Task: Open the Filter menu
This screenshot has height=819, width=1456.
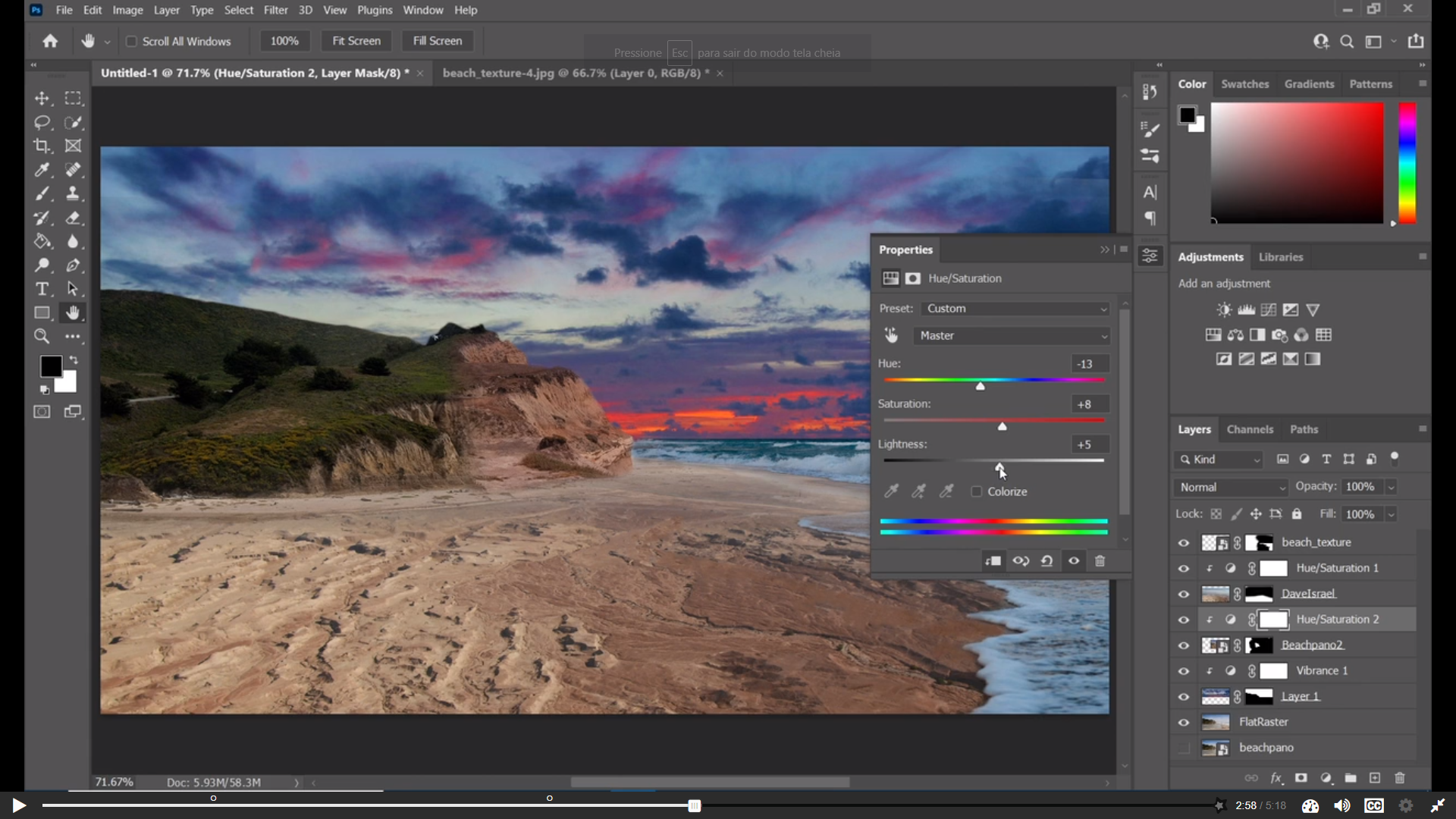Action: point(275,10)
